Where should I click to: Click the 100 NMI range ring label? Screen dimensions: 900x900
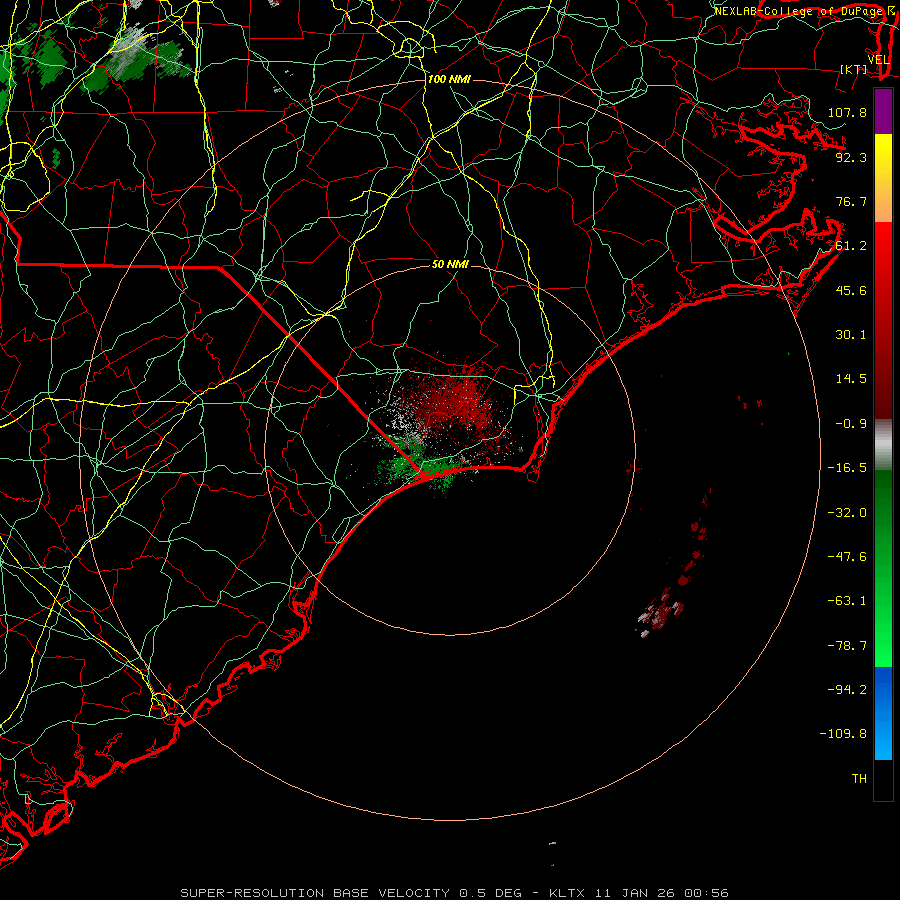449,79
